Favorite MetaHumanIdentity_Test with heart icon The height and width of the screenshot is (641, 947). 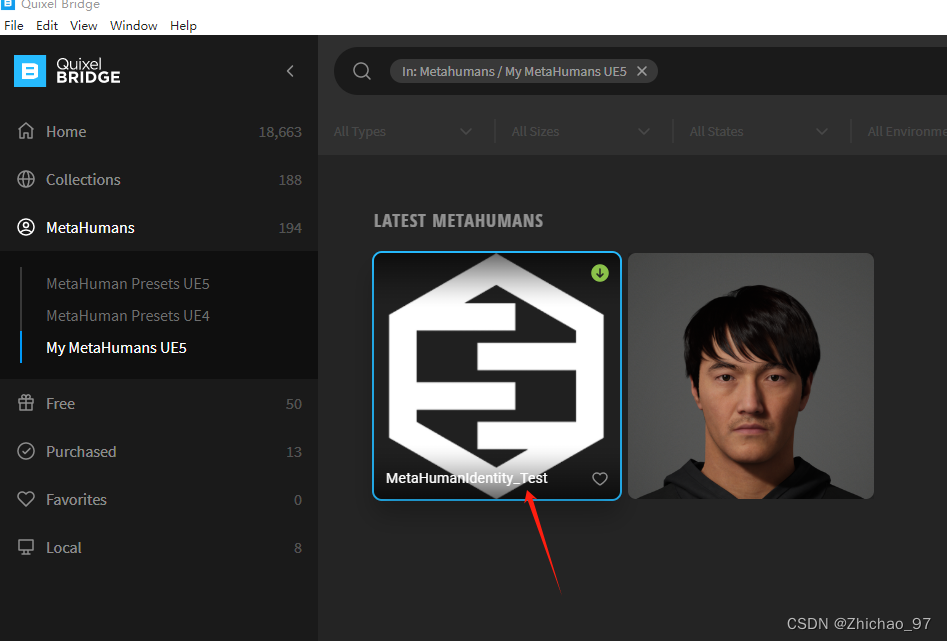tap(600, 478)
